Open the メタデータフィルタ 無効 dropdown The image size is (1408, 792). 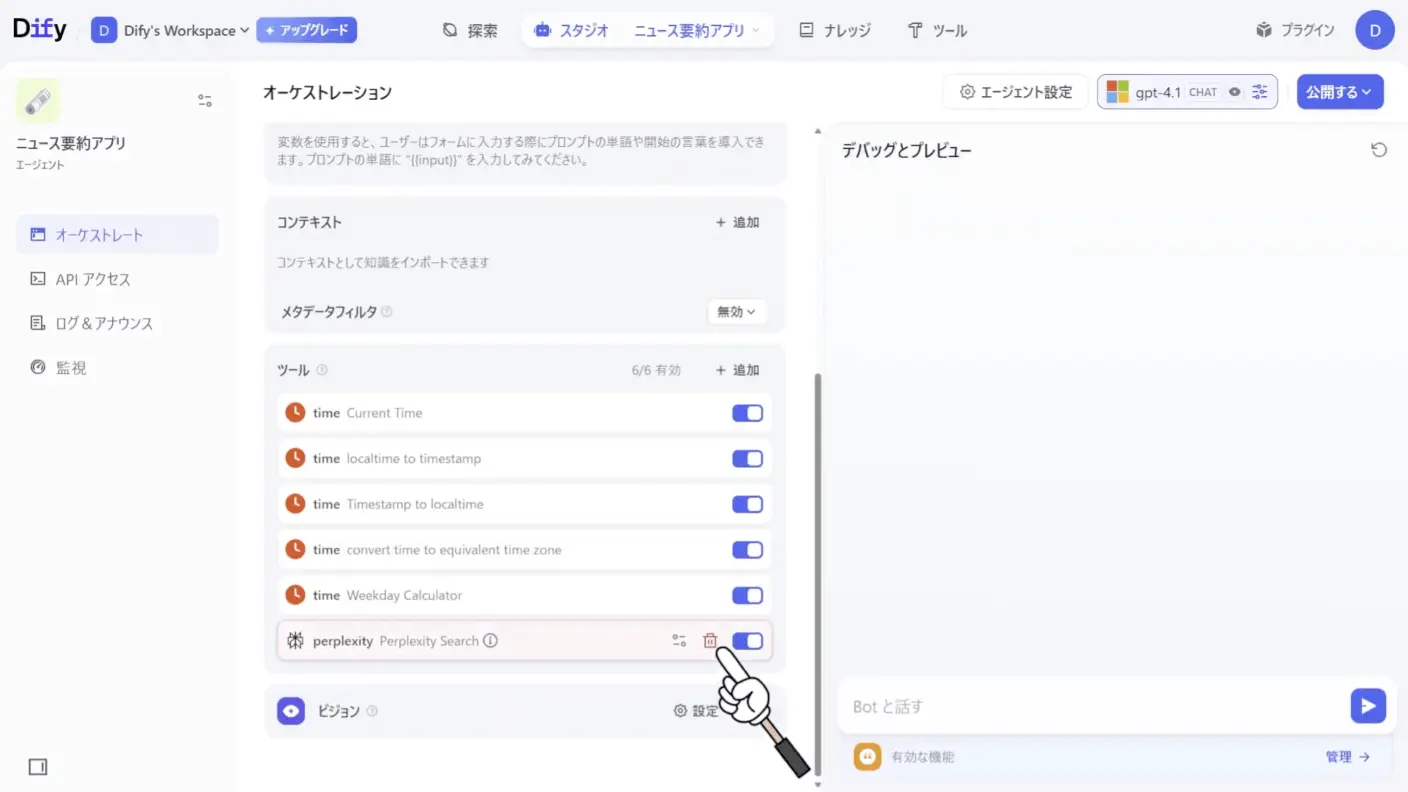tap(736, 311)
